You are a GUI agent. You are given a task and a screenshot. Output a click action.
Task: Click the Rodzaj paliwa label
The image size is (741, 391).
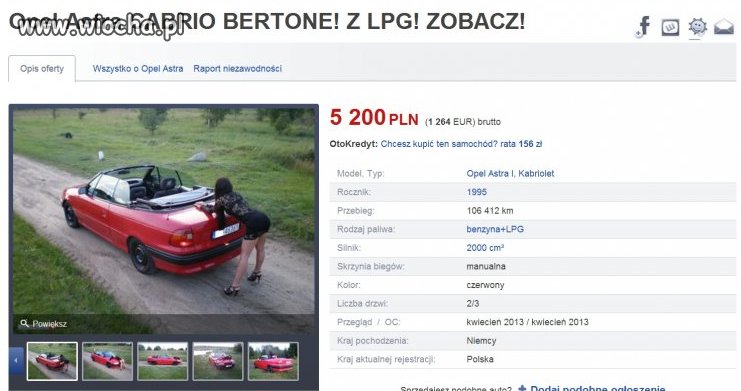point(365,229)
